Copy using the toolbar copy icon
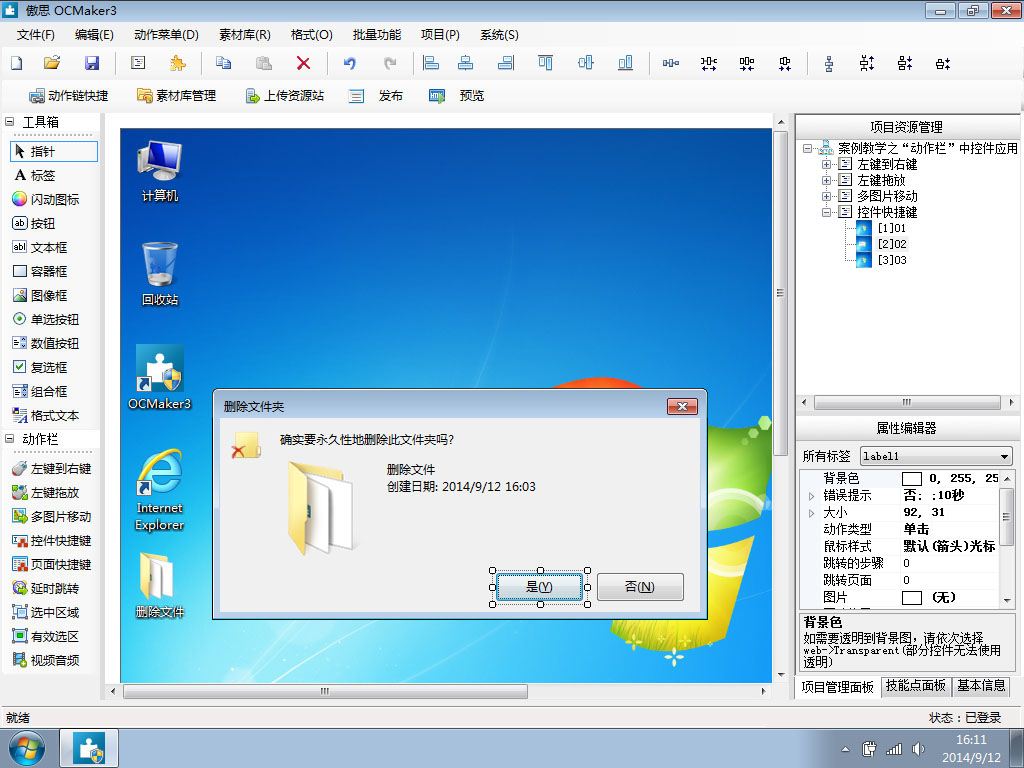The image size is (1024, 768). click(x=223, y=63)
